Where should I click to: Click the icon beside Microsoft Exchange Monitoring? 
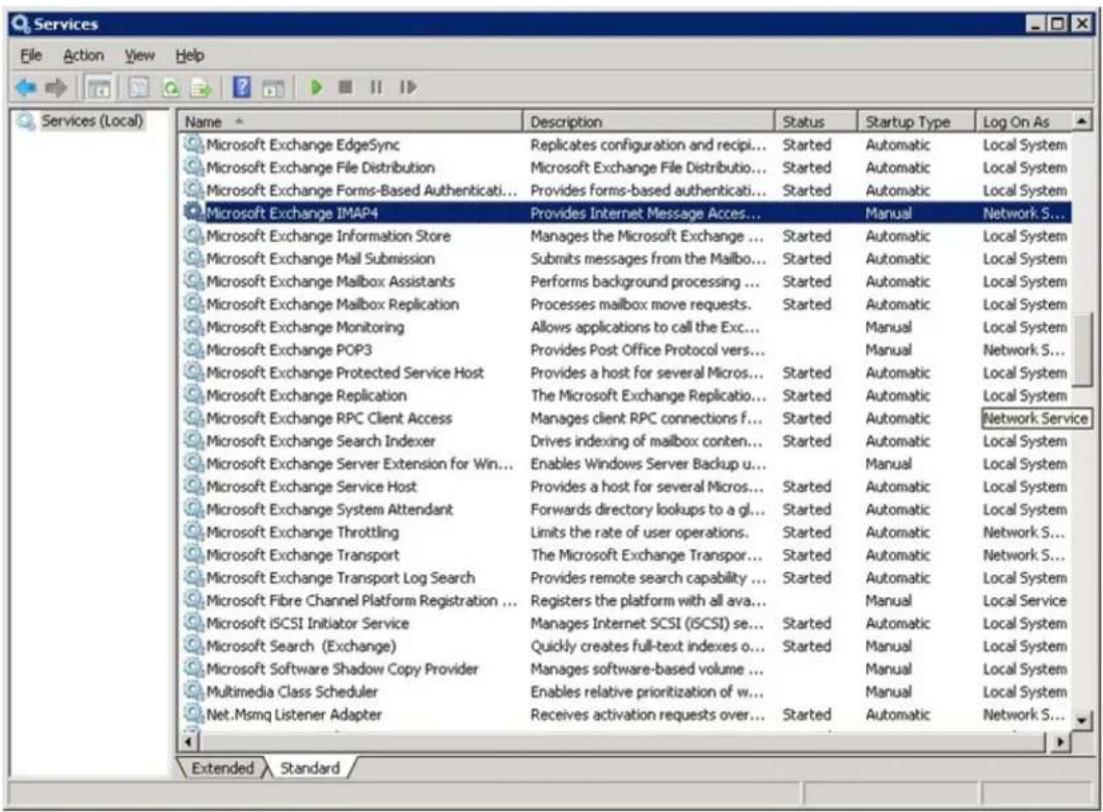tap(193, 326)
